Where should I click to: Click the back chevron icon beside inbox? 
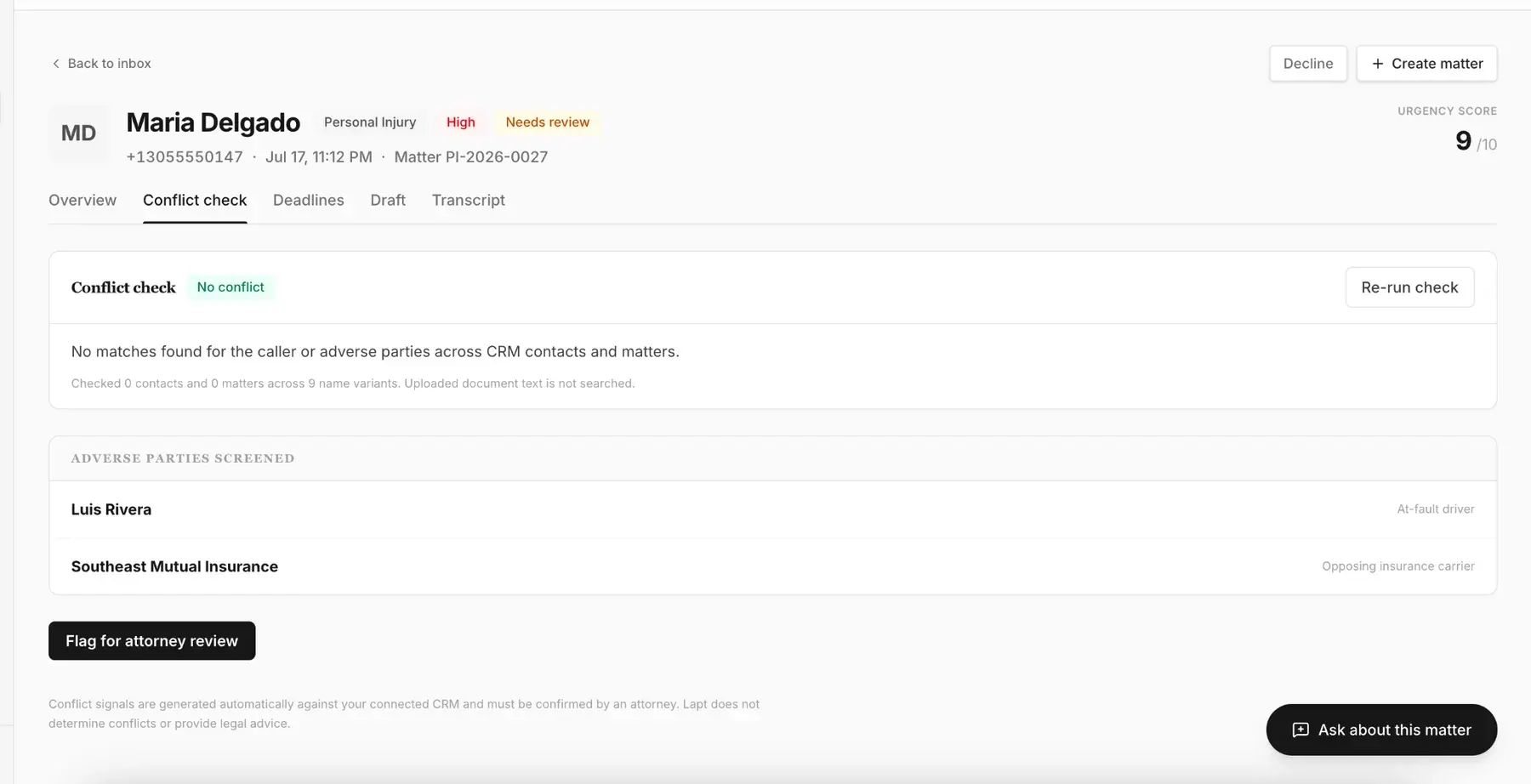tap(56, 64)
